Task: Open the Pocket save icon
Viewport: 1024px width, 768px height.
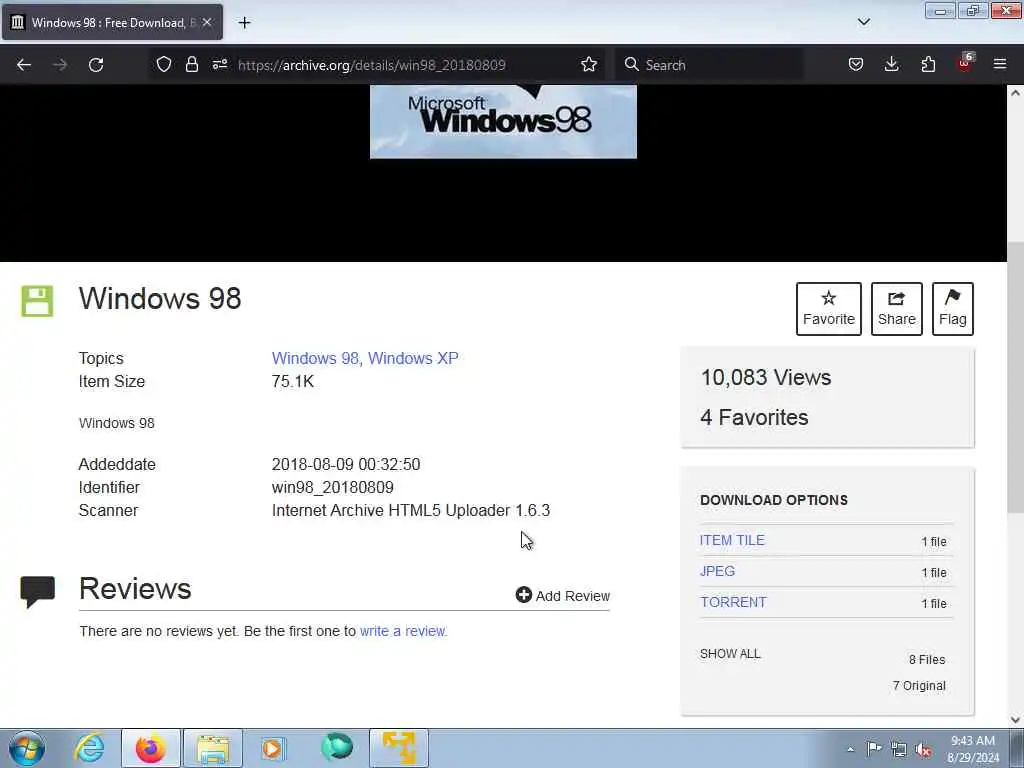Action: 856,64
